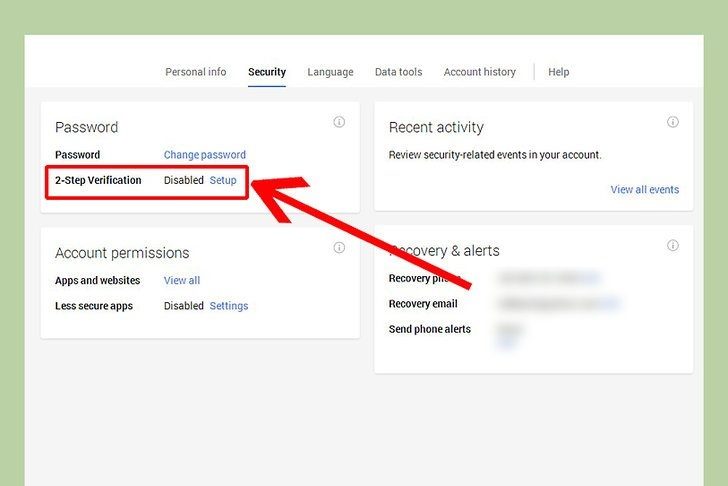
Task: Open the View all events link
Action: pos(644,190)
